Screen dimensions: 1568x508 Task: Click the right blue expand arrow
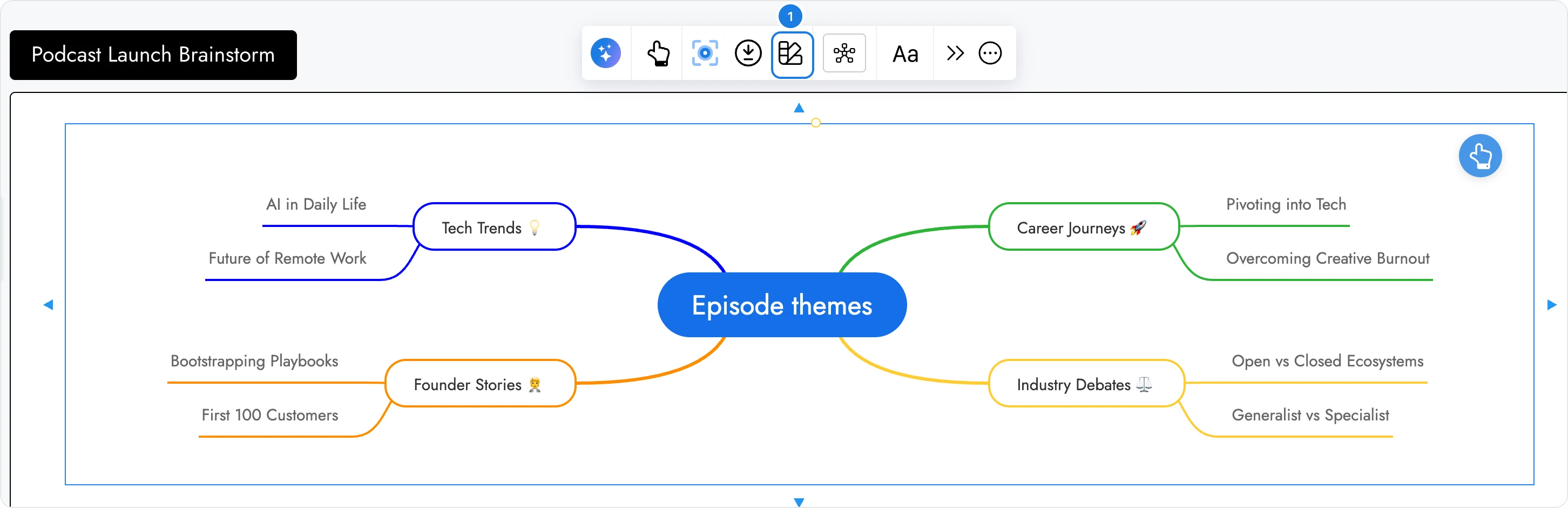[1552, 305]
